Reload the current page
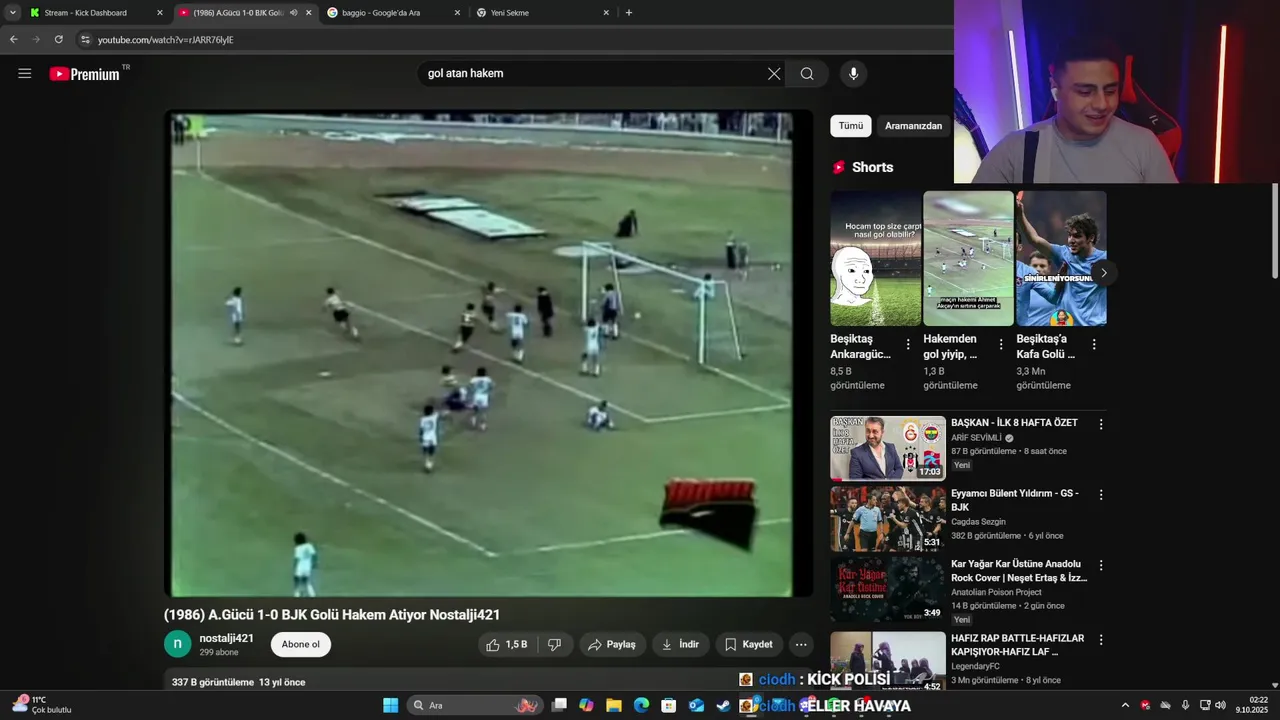1280x720 pixels. click(59, 39)
